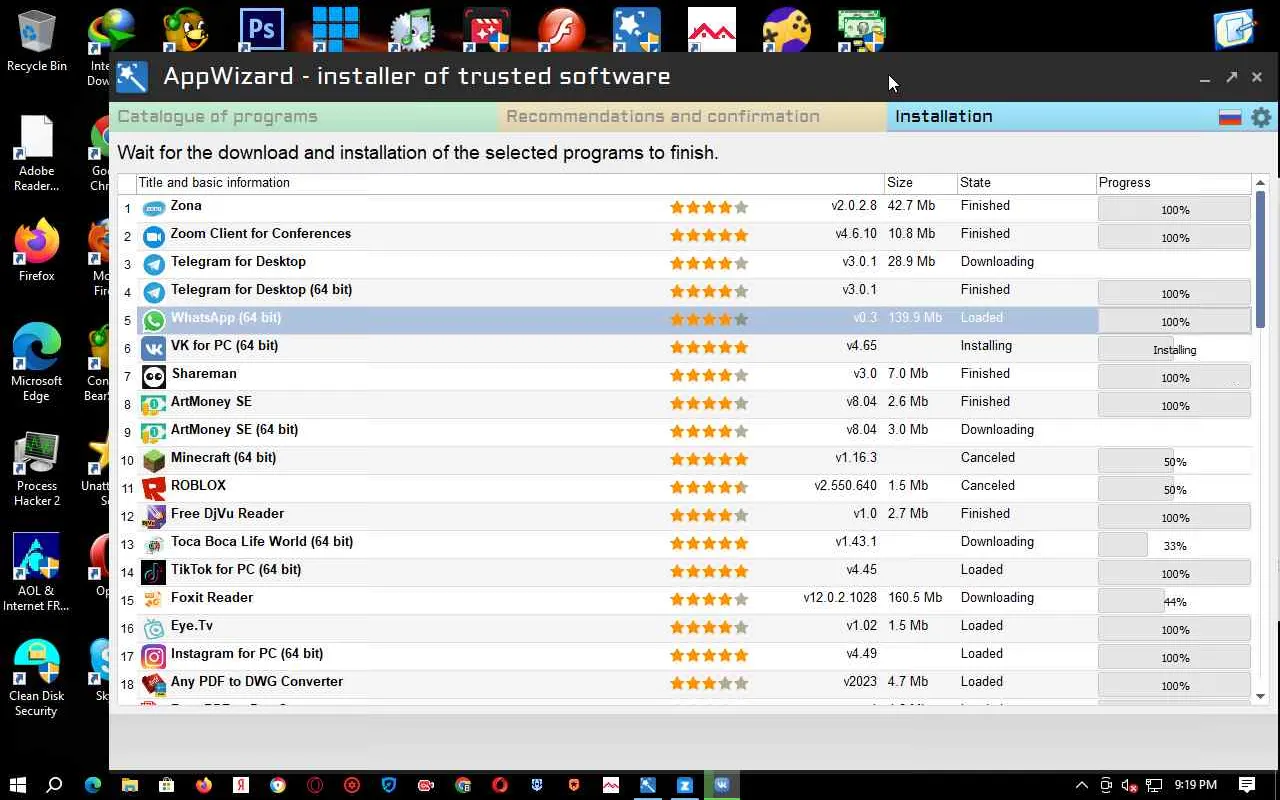
Task: Click the Toca Boca Life World icon
Action: click(x=153, y=544)
